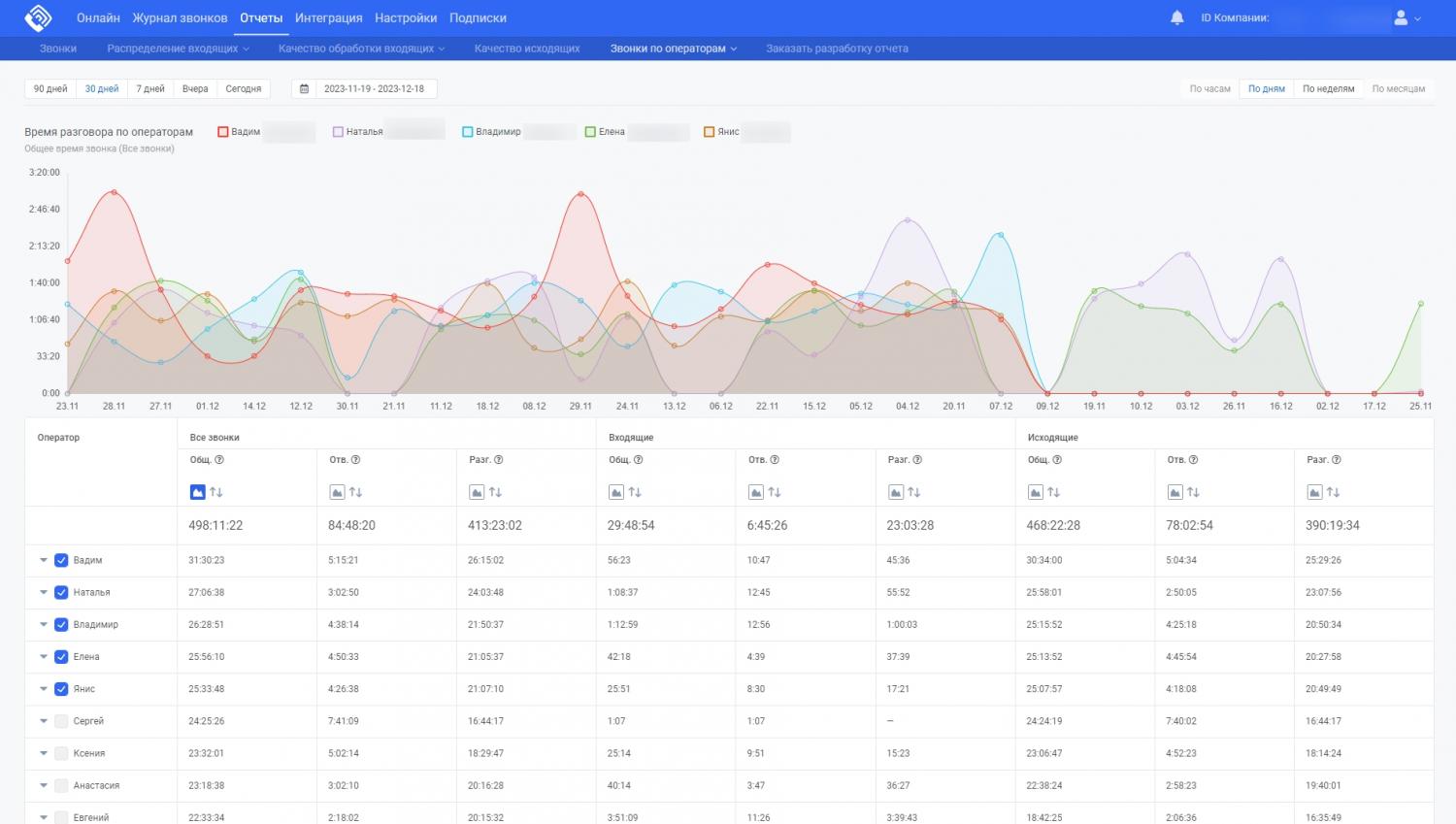
Task: Open Распределение входящих dropdown menu
Action: point(178,49)
